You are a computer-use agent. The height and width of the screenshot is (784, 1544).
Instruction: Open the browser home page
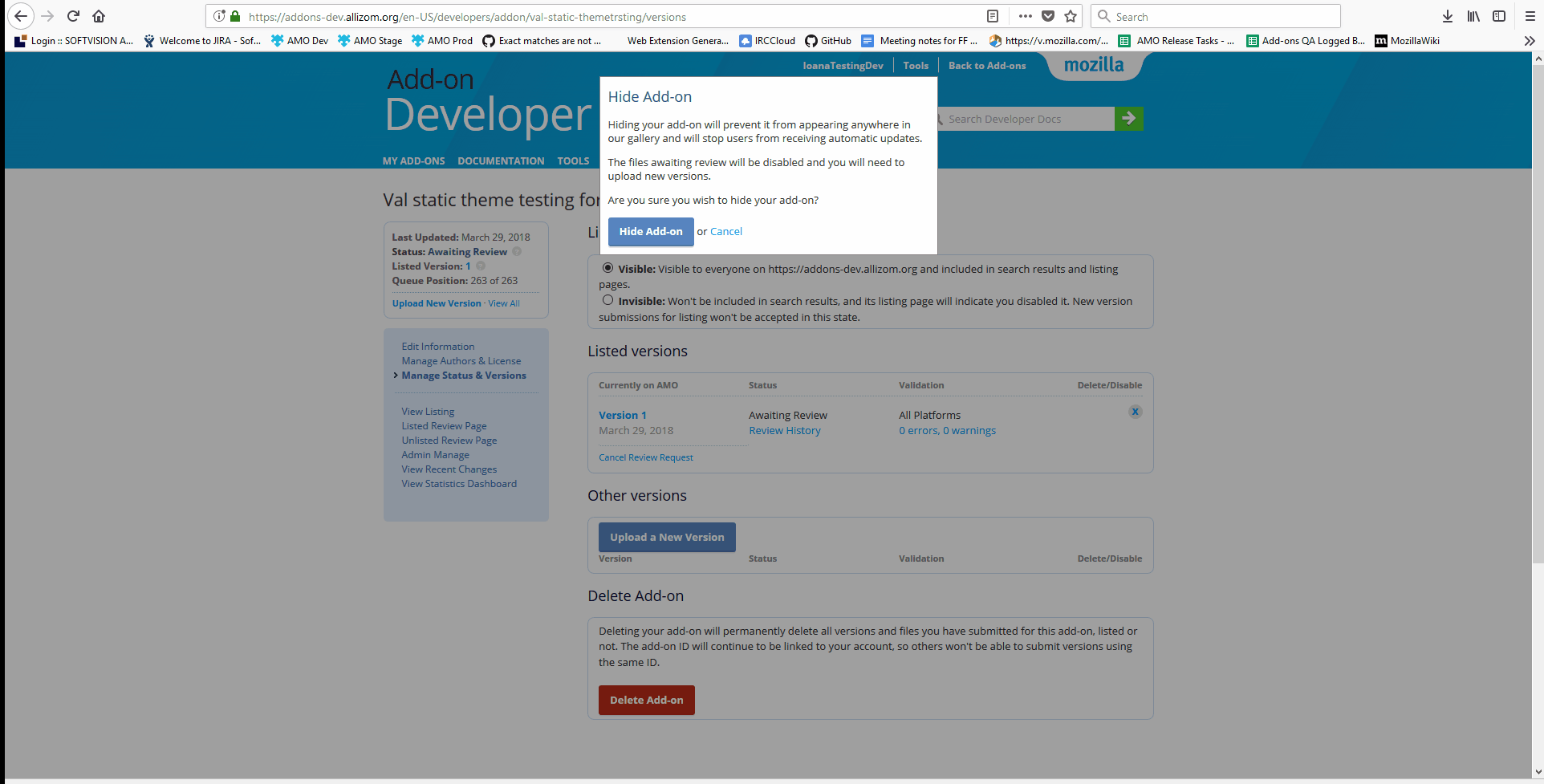(x=99, y=16)
